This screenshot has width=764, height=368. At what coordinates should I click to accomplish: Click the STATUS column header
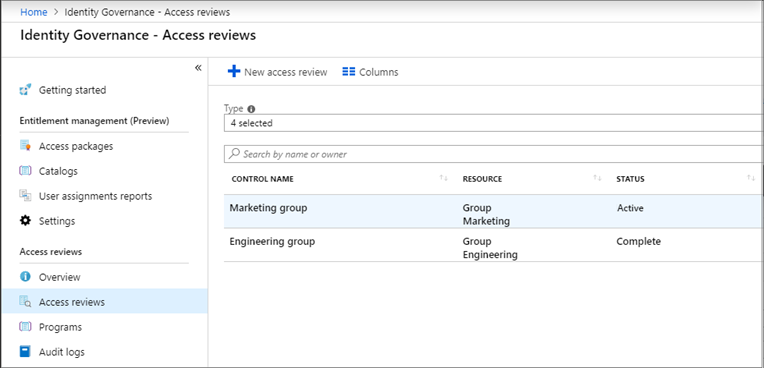630,179
